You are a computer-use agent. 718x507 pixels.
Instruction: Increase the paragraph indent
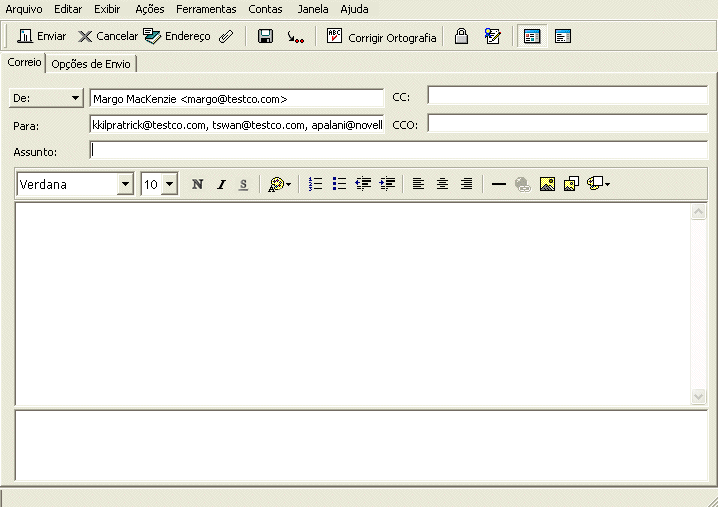pos(387,184)
